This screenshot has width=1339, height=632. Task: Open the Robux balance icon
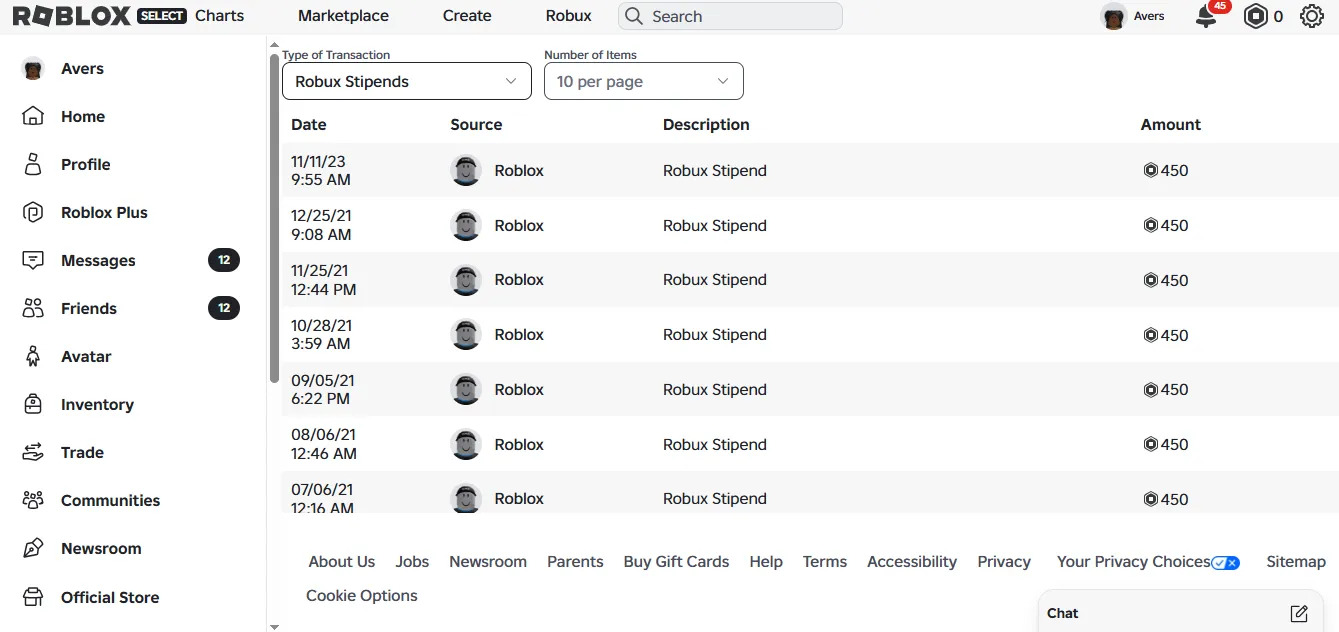click(x=1255, y=16)
